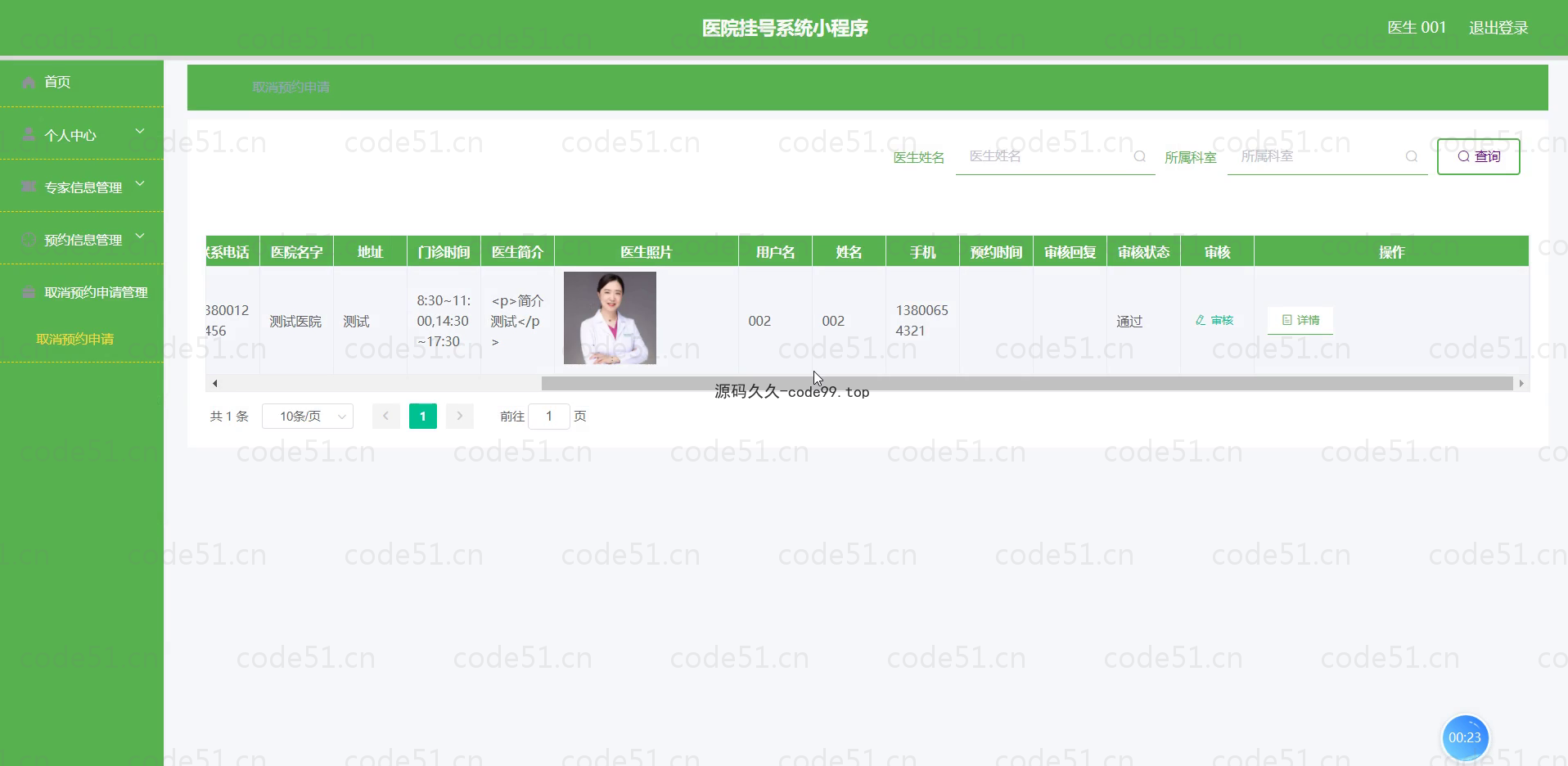Click the icon beside 专家信息管理
The height and width of the screenshot is (766, 1568).
[x=29, y=187]
